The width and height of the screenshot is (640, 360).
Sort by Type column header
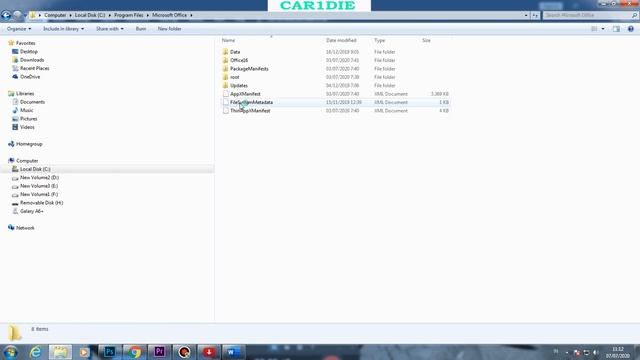(x=380, y=40)
